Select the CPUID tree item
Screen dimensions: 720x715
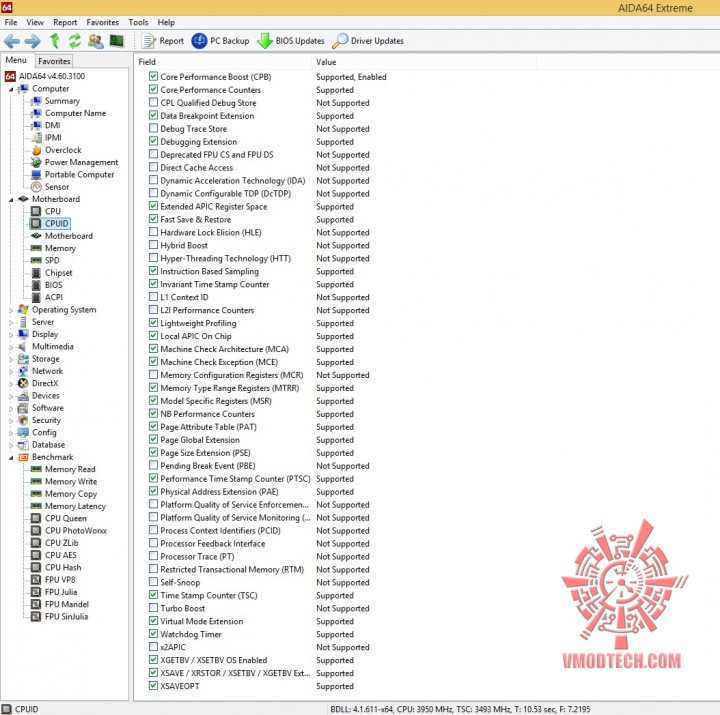[x=51, y=224]
